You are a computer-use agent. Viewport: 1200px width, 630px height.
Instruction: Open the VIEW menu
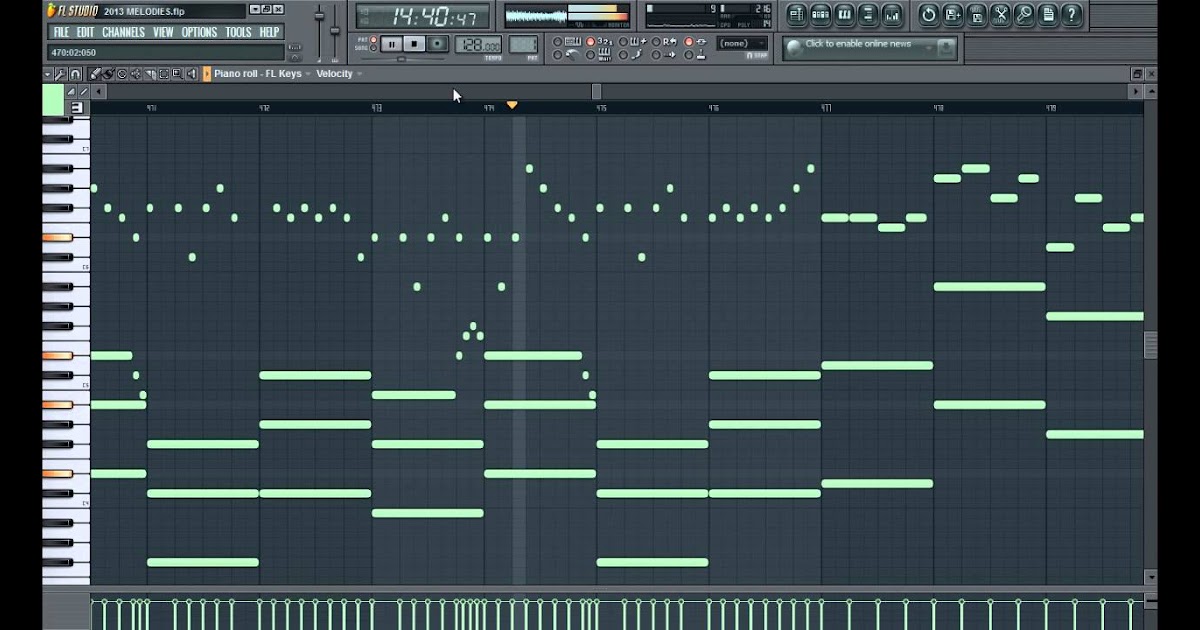pos(163,32)
